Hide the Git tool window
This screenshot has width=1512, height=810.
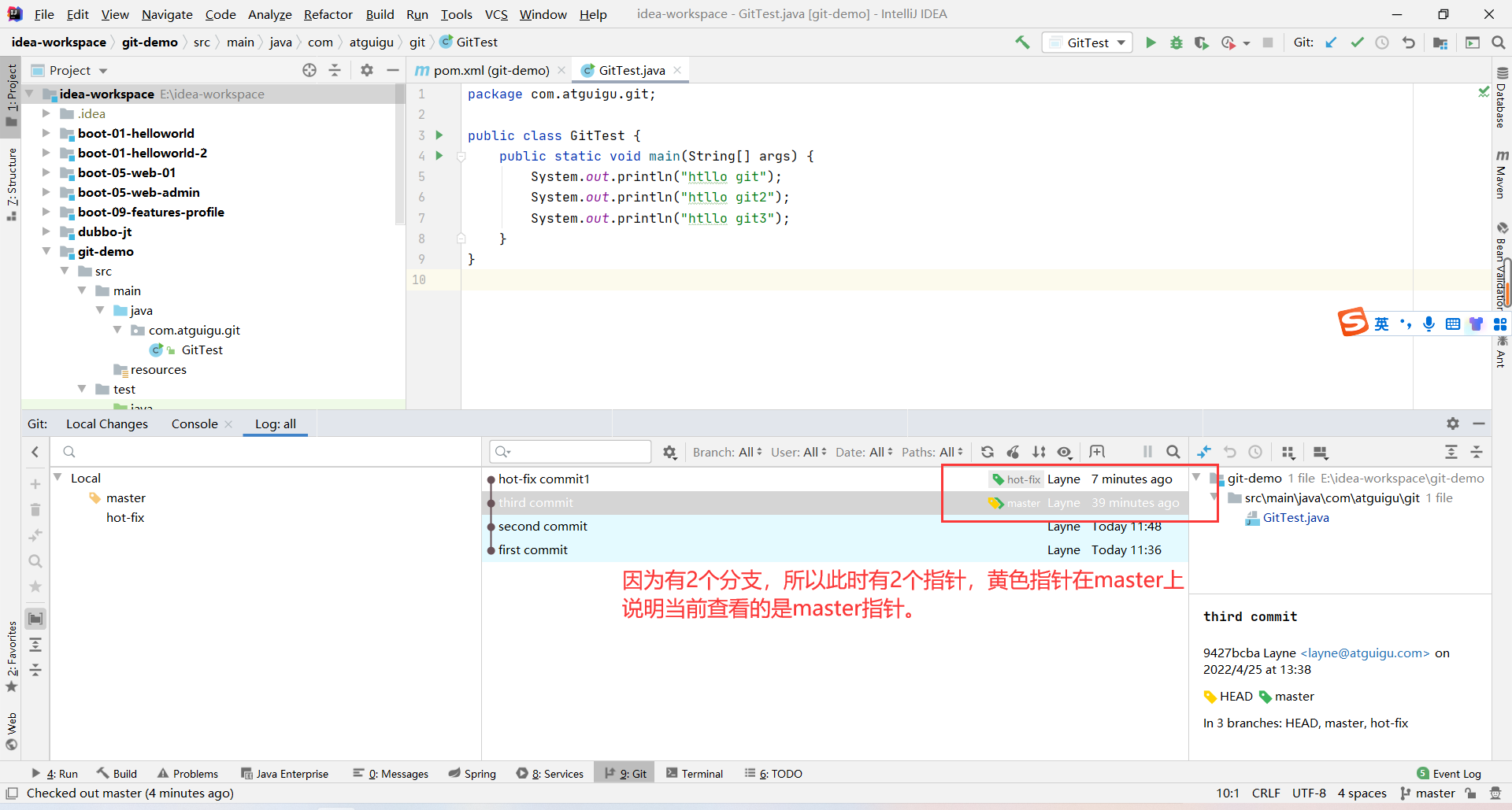pos(1479,423)
